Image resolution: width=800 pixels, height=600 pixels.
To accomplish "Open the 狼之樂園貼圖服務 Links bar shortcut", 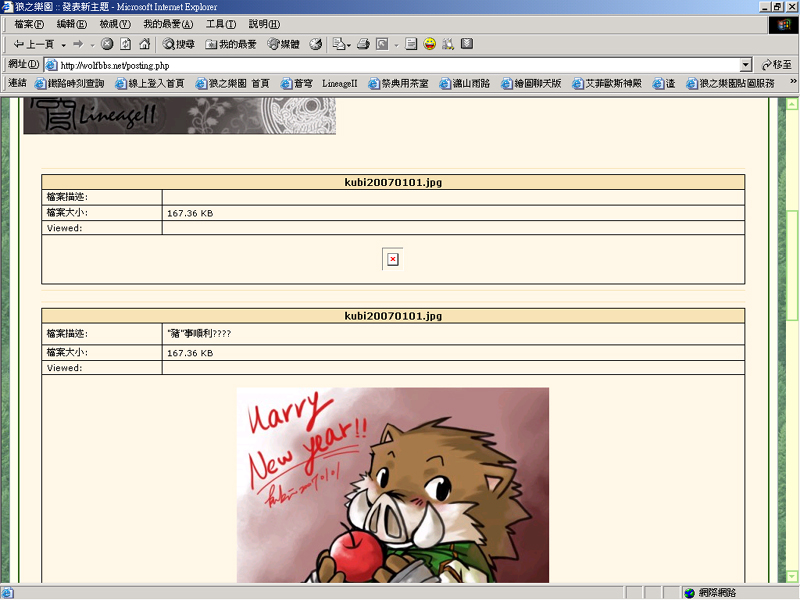I will pos(731,83).
